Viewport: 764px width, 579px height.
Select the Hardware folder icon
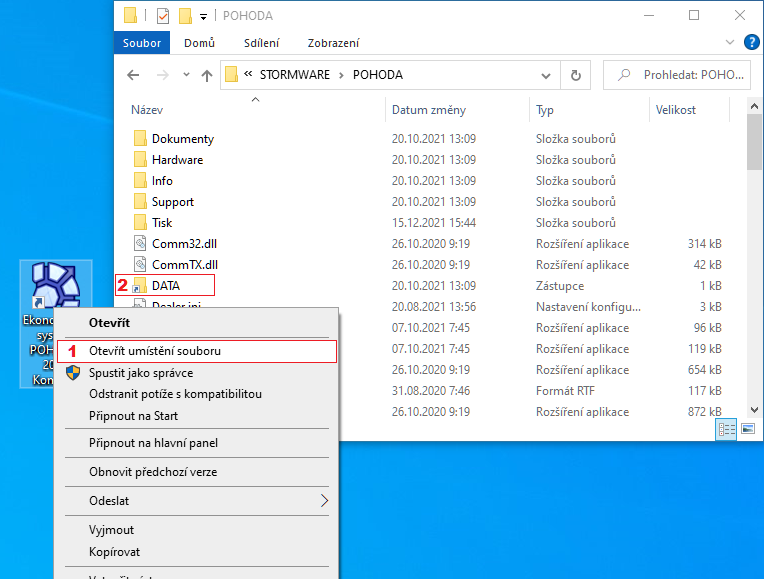click(140, 159)
